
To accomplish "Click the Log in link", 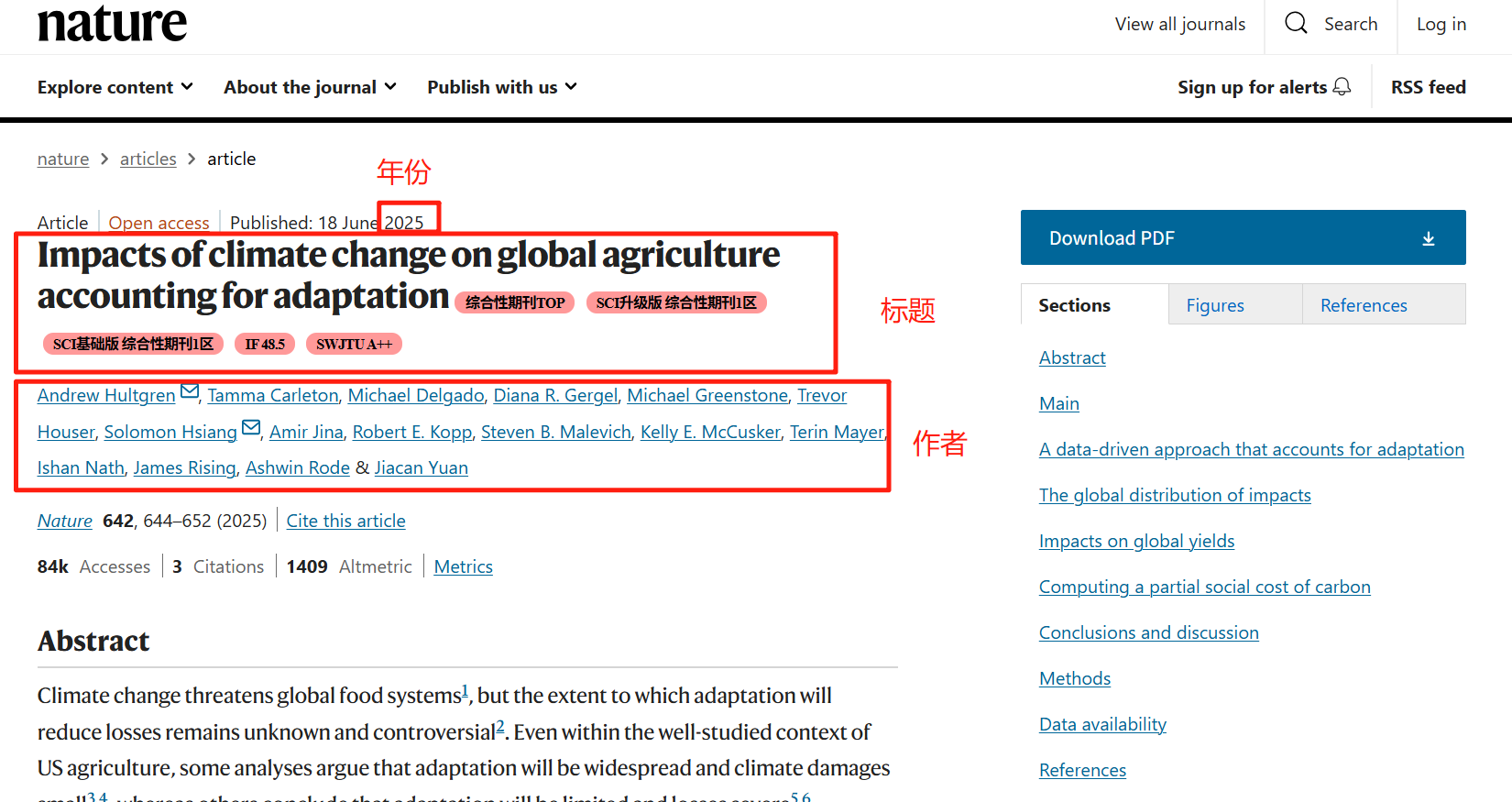I will coord(1441,25).
